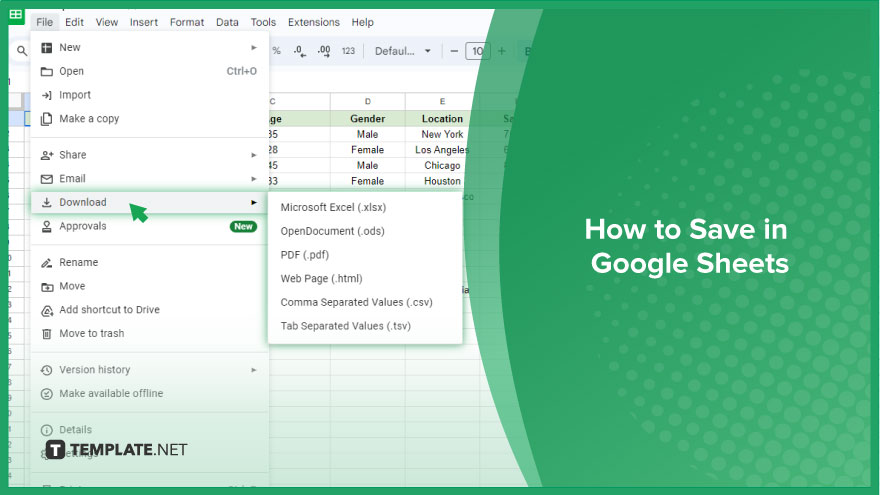The width and height of the screenshot is (880, 495).
Task: Open the Format menu
Action: [x=187, y=22]
